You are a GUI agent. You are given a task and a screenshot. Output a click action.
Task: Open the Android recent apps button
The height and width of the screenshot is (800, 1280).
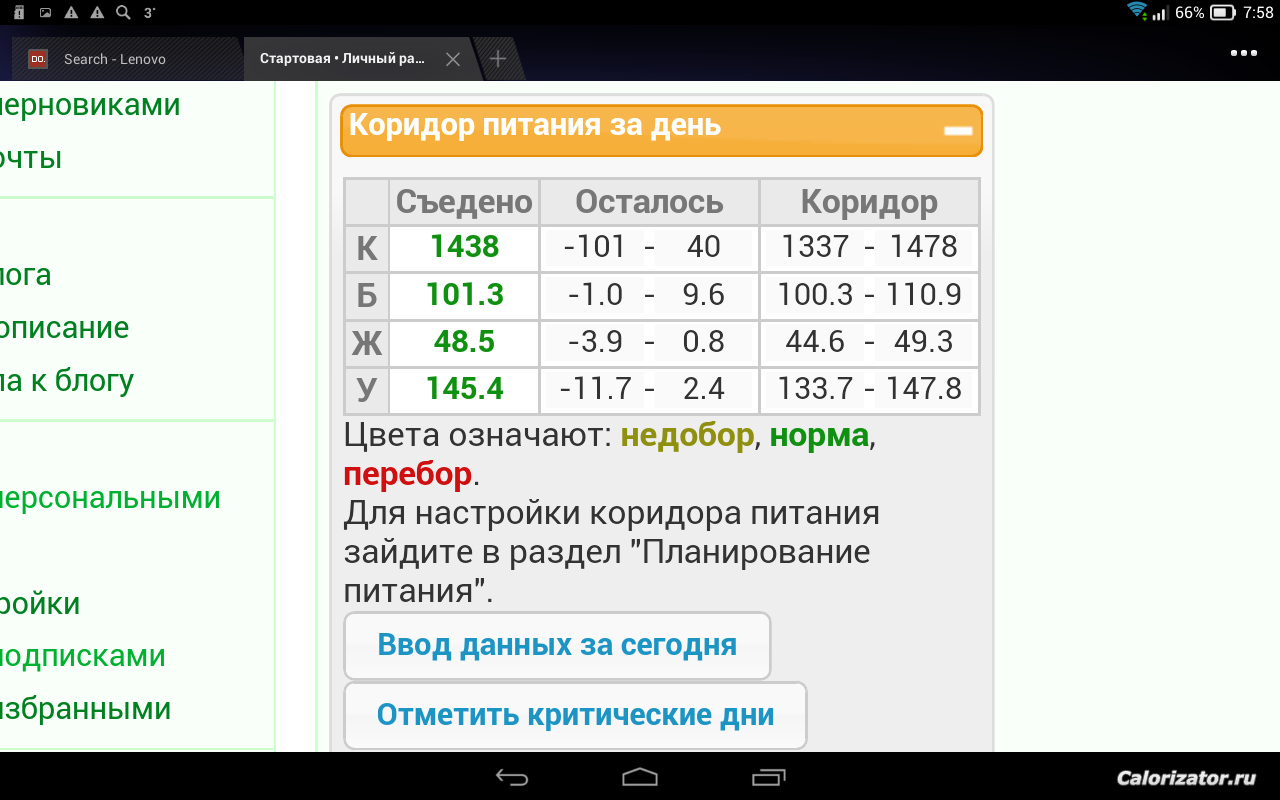pos(769,777)
